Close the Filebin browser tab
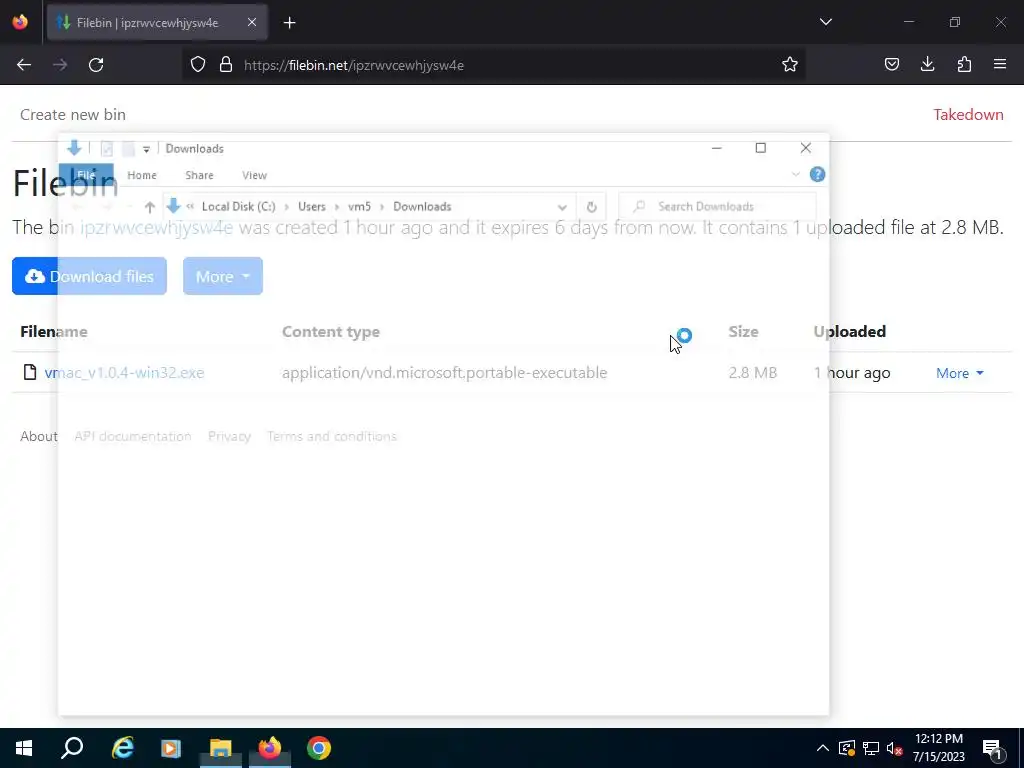1024x768 pixels. (252, 22)
